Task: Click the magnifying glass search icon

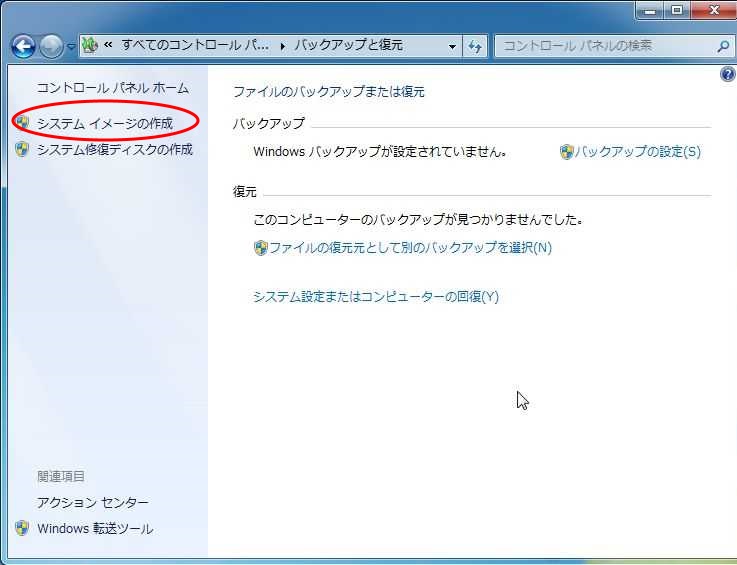Action: 724,46
